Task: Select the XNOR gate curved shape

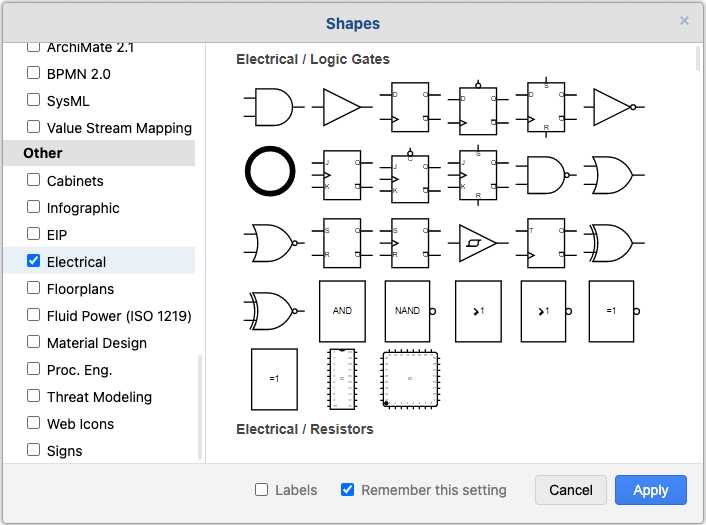Action: pyautogui.click(x=274, y=311)
